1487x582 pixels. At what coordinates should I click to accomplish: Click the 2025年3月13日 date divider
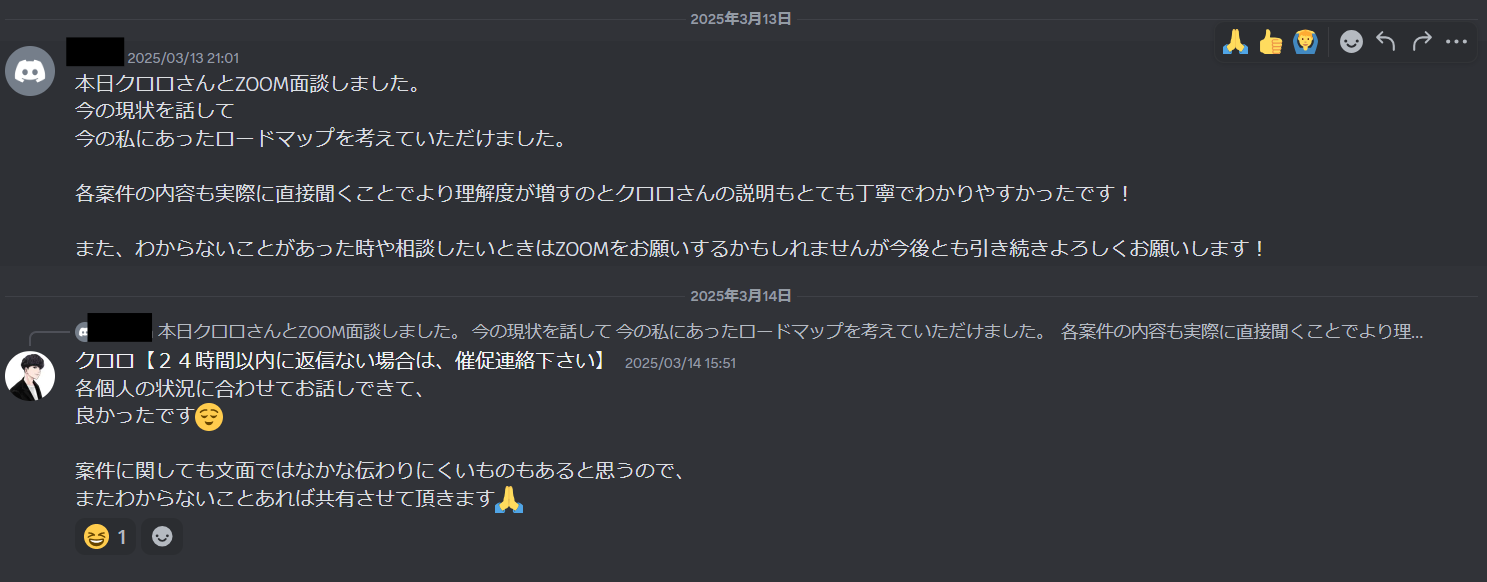pos(741,19)
